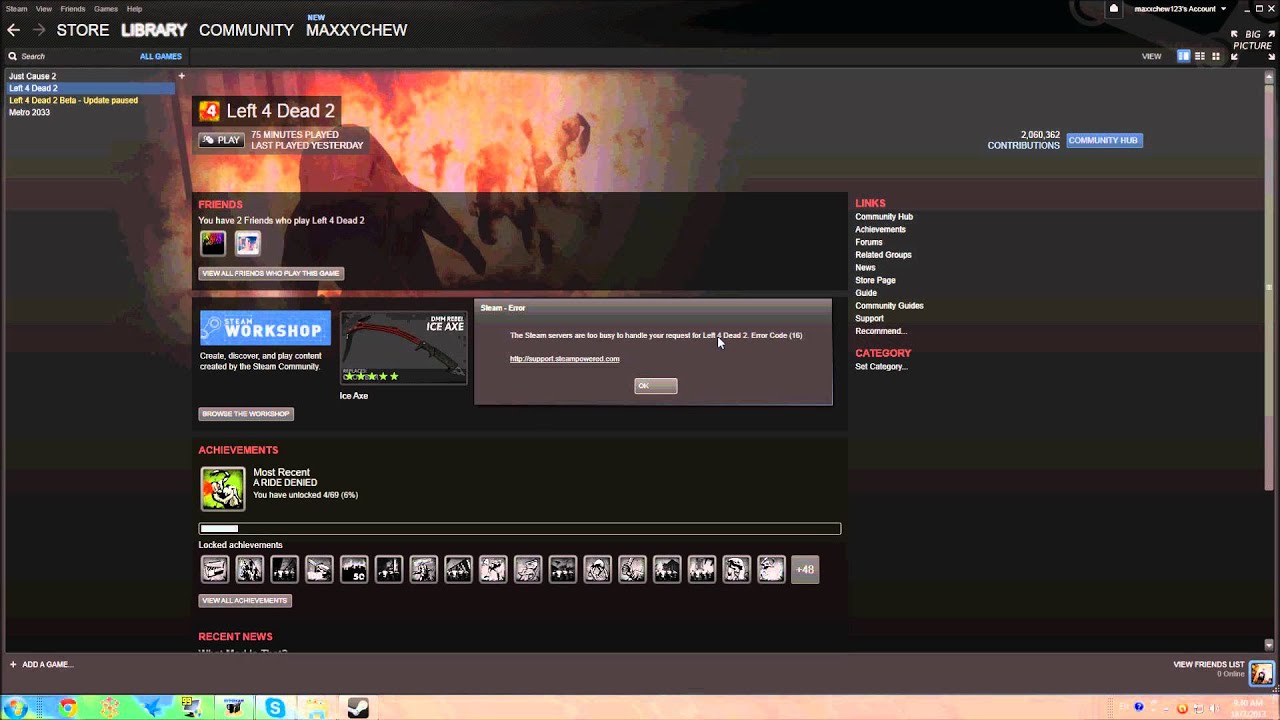1280x720 pixels.
Task: Click View All Achievements button
Action: click(x=245, y=601)
